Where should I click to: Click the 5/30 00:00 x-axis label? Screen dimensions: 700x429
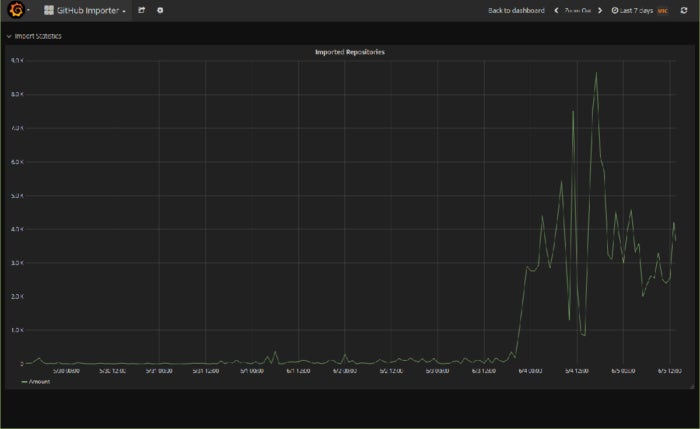66,371
